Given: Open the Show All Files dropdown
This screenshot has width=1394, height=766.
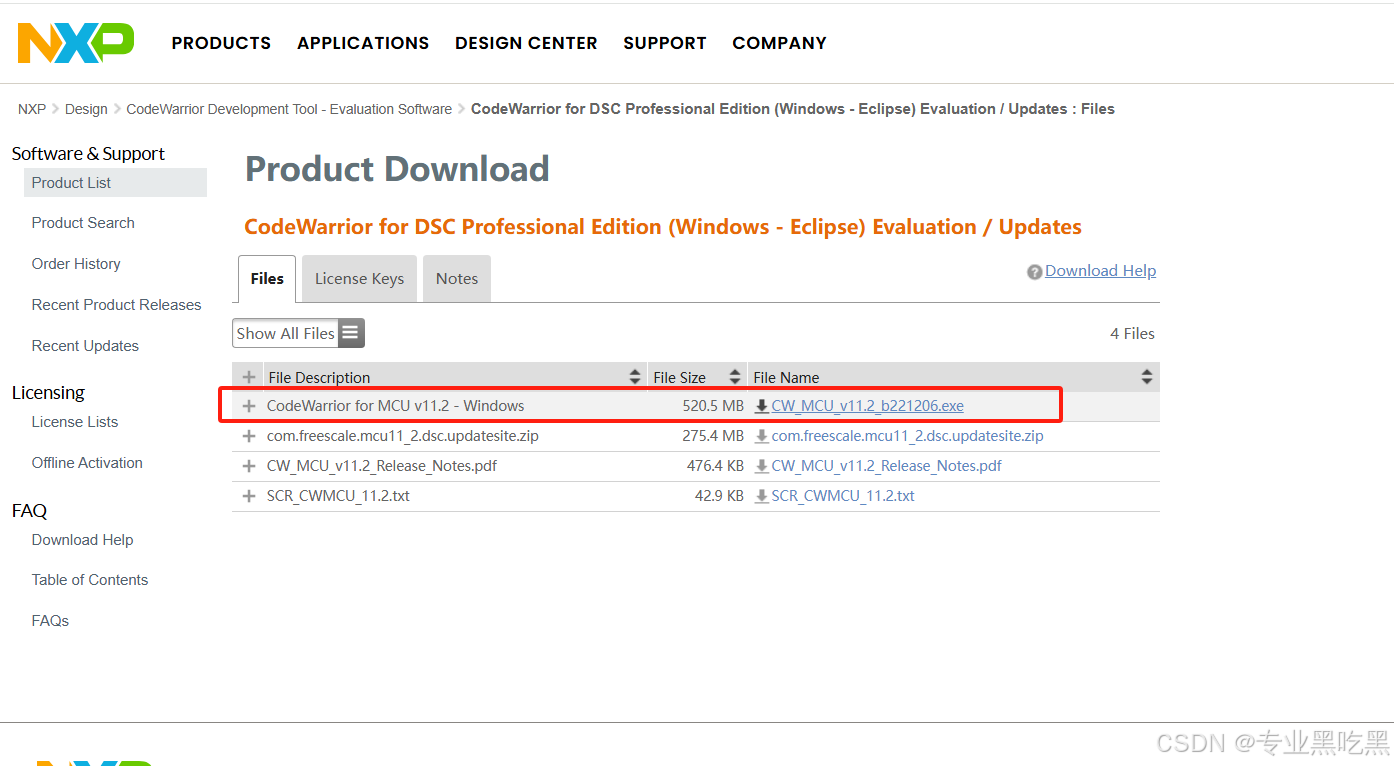Looking at the screenshot, I should coord(298,333).
